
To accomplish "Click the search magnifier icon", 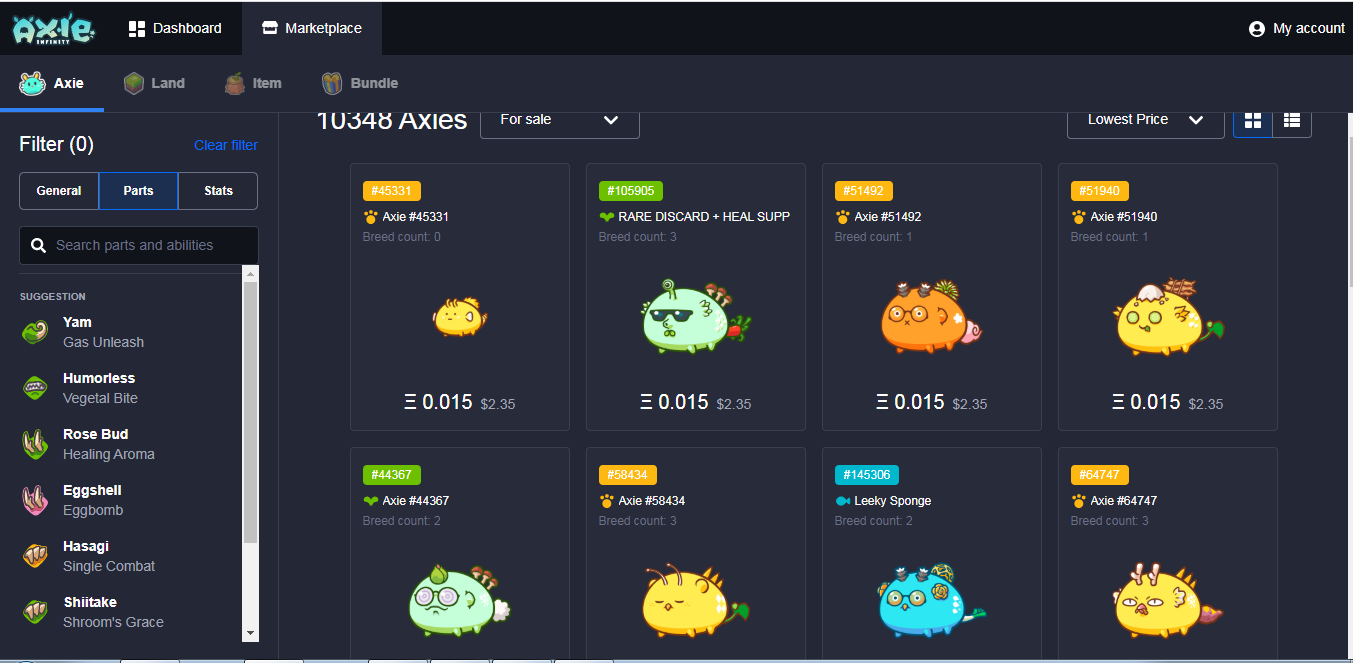I will pyautogui.click(x=39, y=245).
